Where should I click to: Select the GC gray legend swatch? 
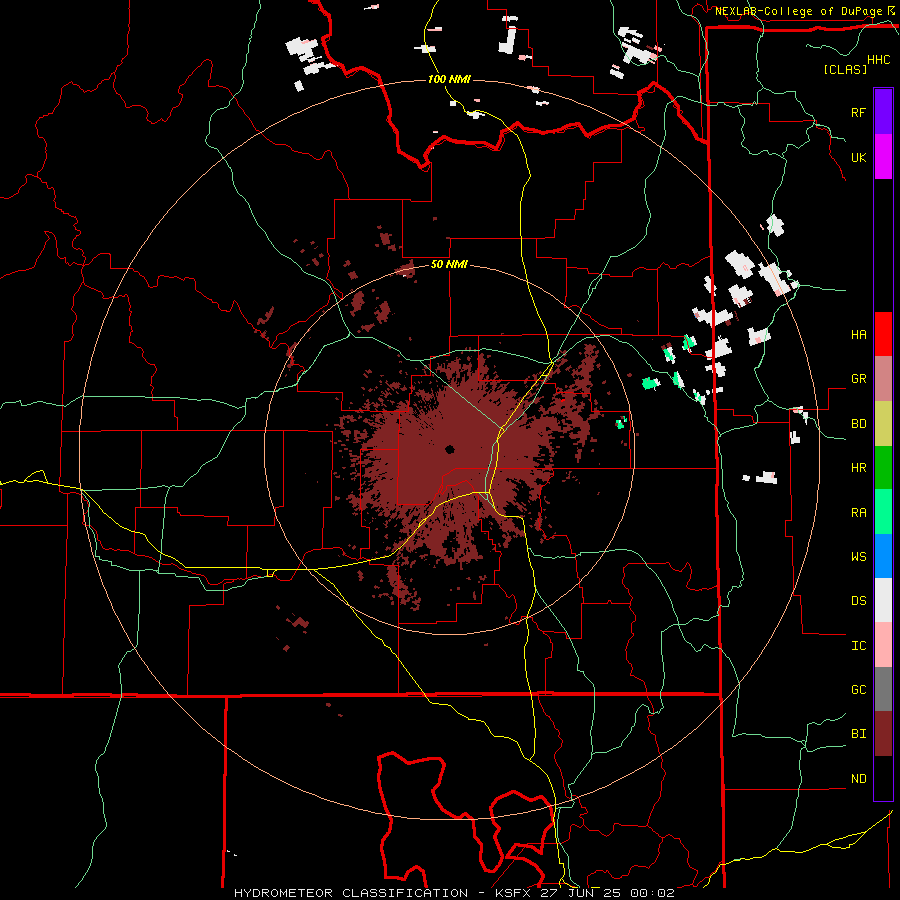pos(883,689)
